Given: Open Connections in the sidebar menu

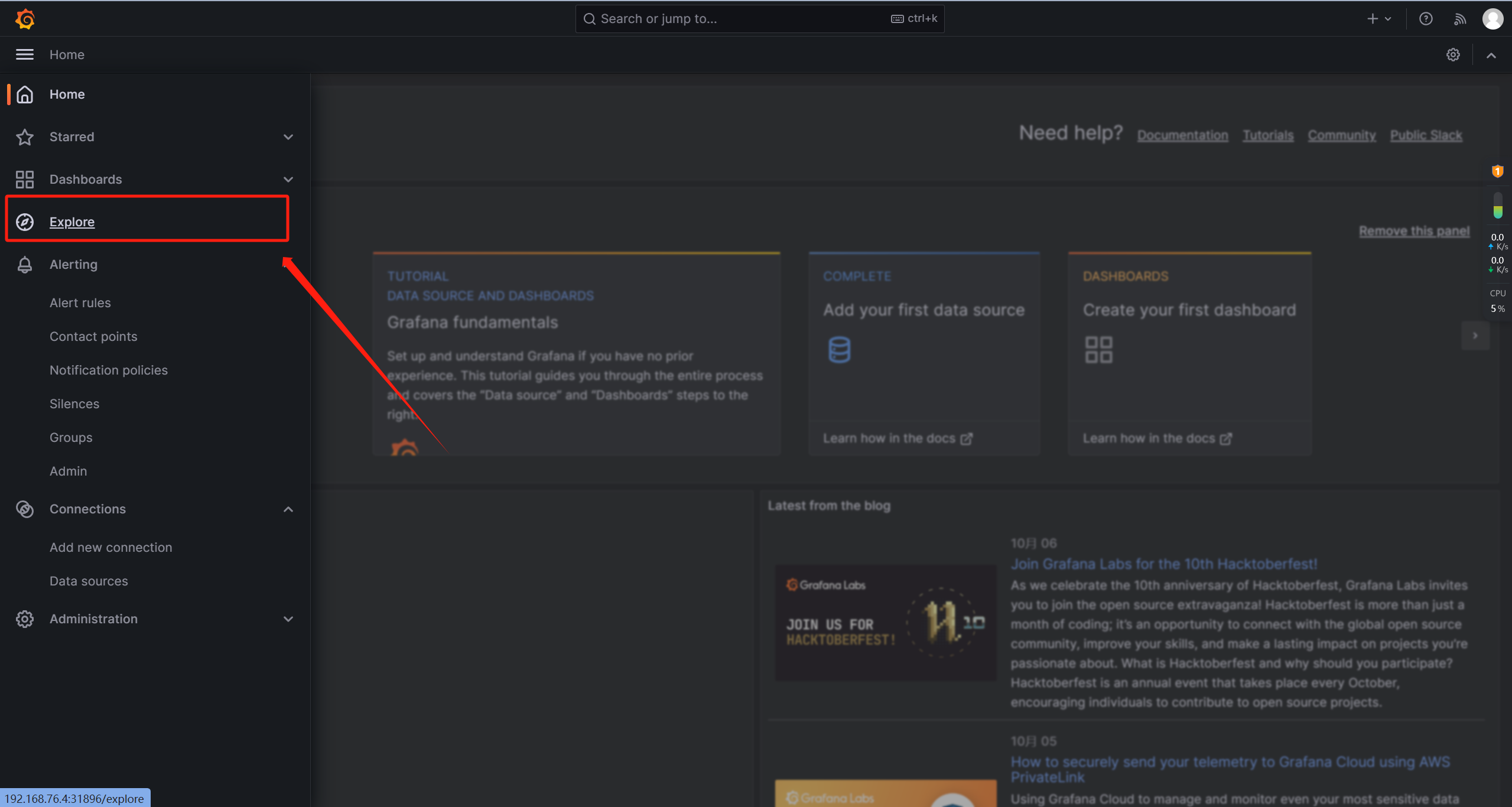Looking at the screenshot, I should click(87, 509).
